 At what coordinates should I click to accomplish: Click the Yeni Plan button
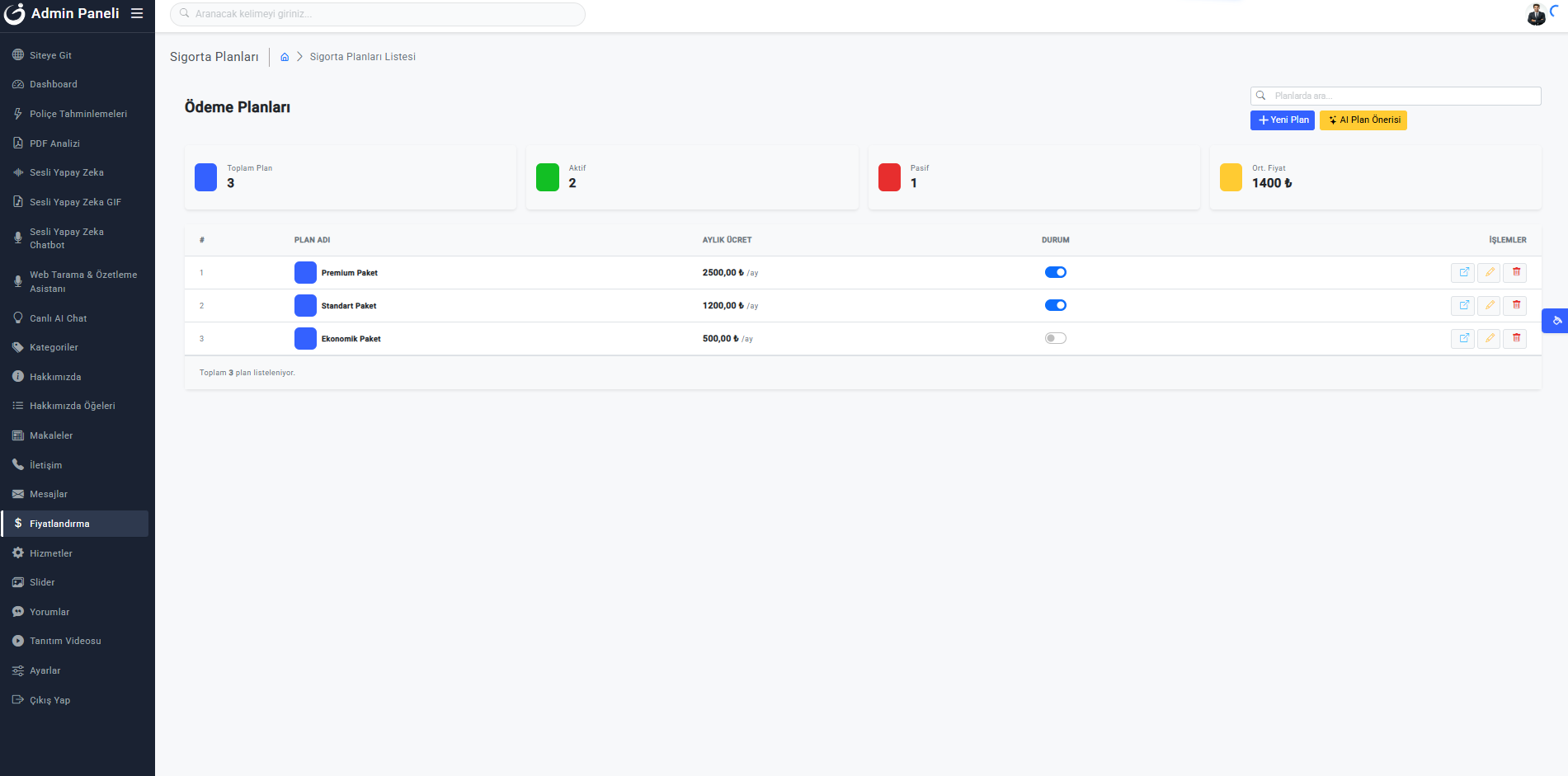[1283, 120]
